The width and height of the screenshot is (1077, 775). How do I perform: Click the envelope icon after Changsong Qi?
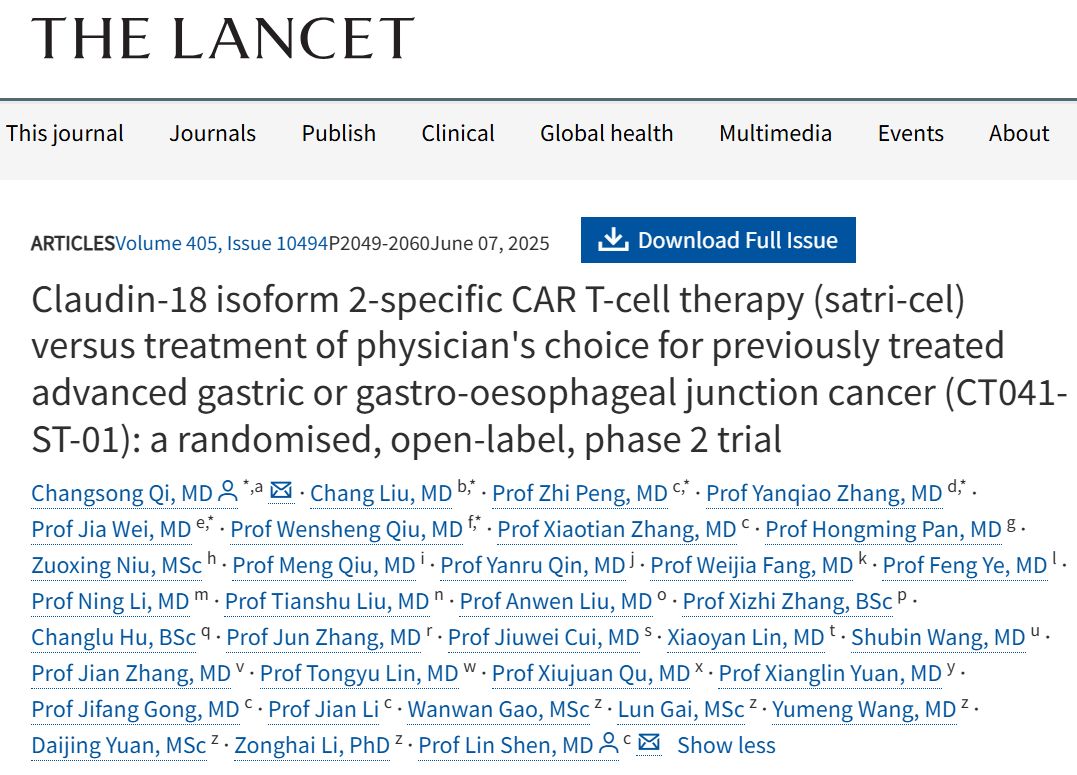281,491
